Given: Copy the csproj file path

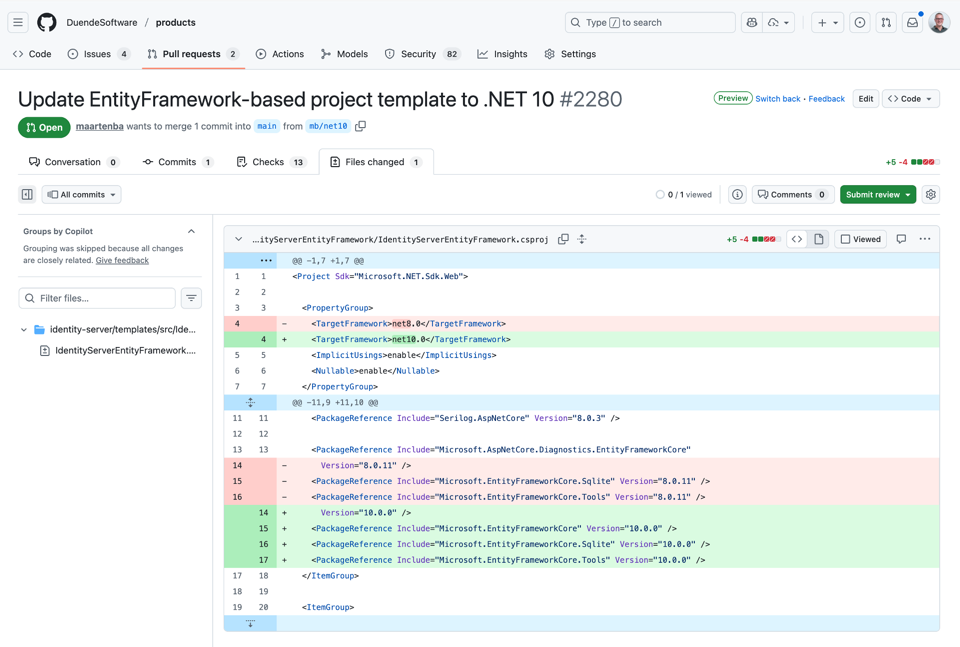Looking at the screenshot, I should [563, 239].
